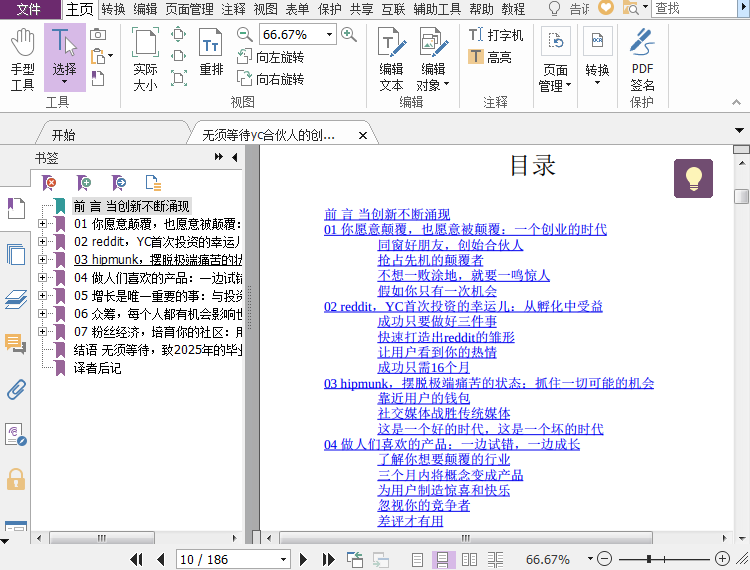The image size is (750, 570).
Task: Open the layers panel icon
Action: (x=16, y=299)
